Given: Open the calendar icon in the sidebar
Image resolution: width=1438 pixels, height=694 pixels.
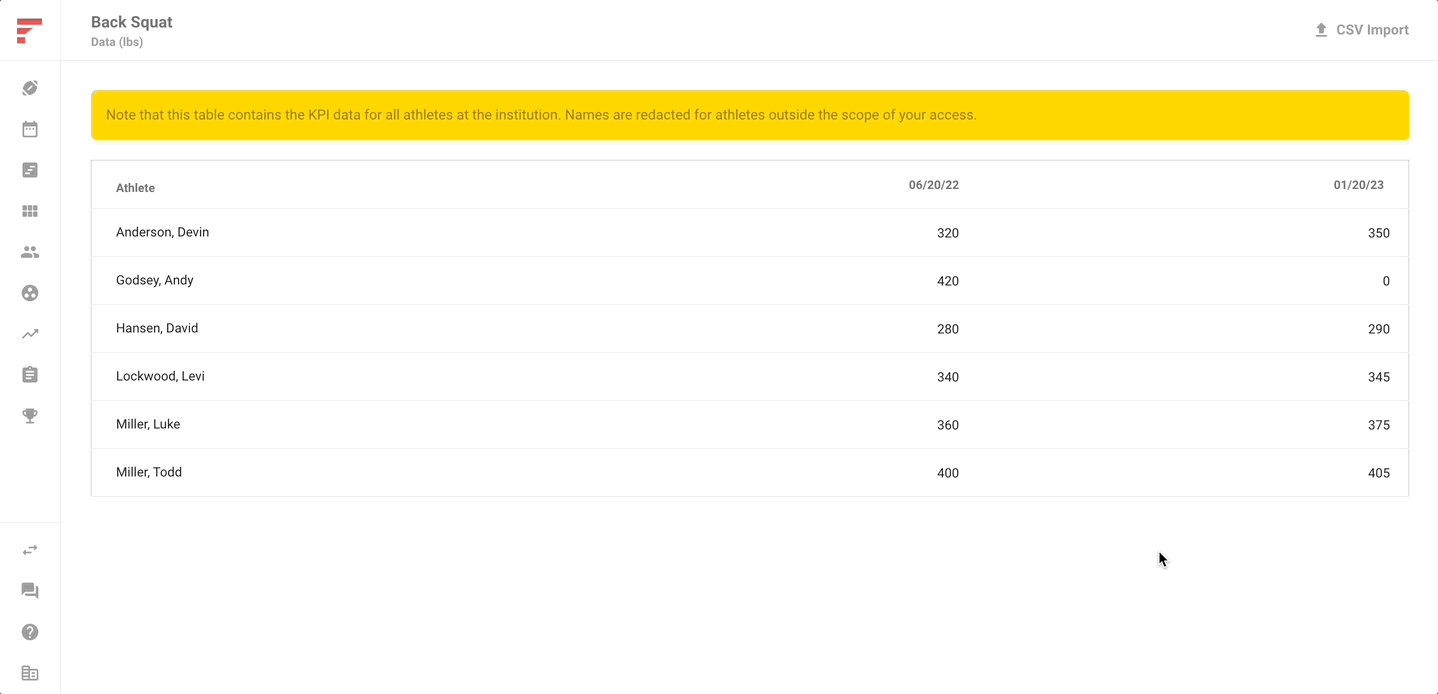Looking at the screenshot, I should 30,129.
